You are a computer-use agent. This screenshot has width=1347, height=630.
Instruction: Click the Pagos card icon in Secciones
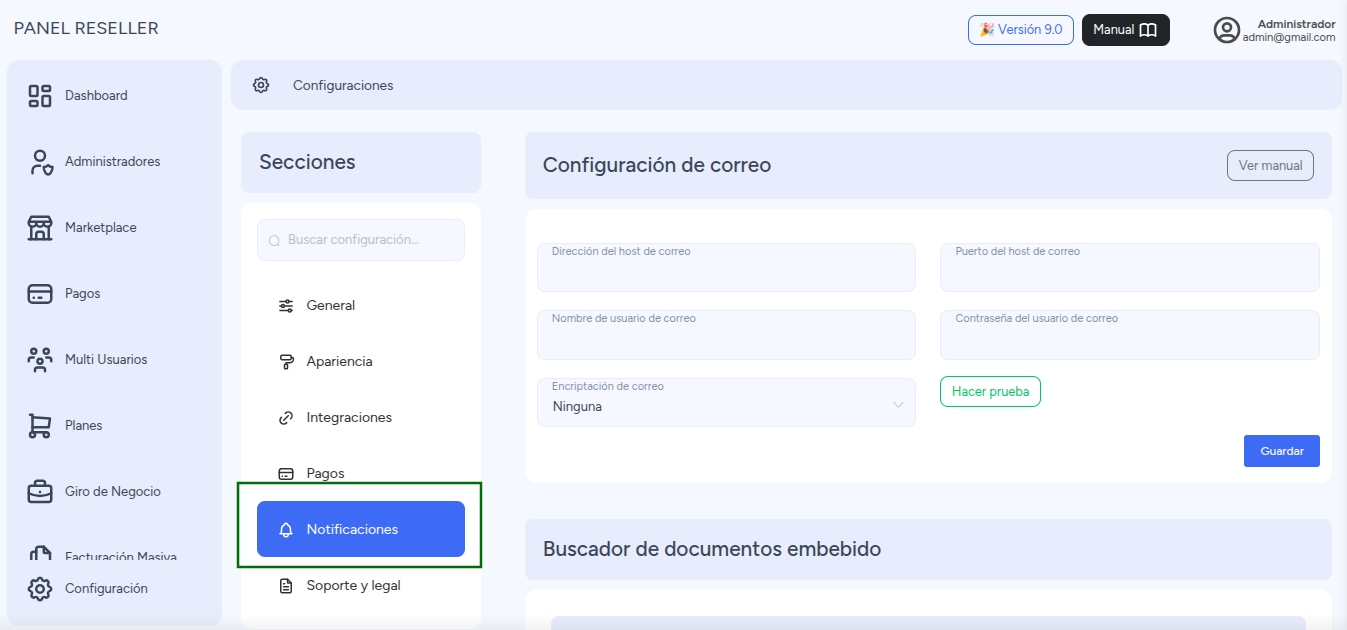click(x=286, y=474)
